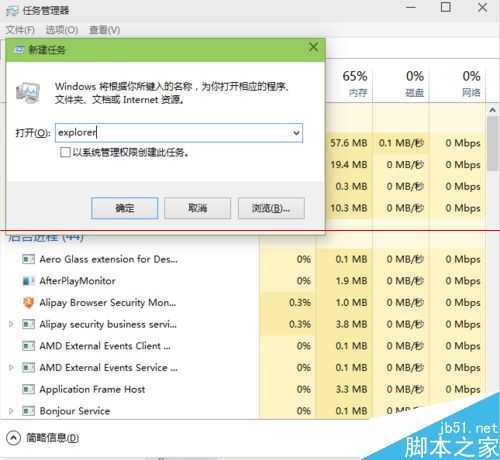Open the 文件(F) menu
This screenshot has width=500, height=460.
(x=20, y=30)
